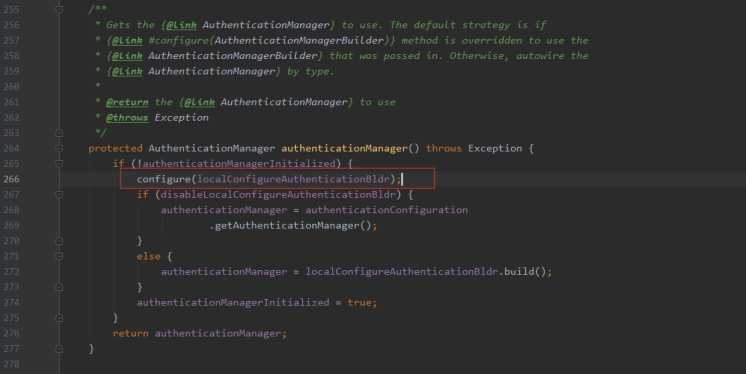Click the fold end marker on line 275
The width and height of the screenshot is (746, 374).
point(59,318)
